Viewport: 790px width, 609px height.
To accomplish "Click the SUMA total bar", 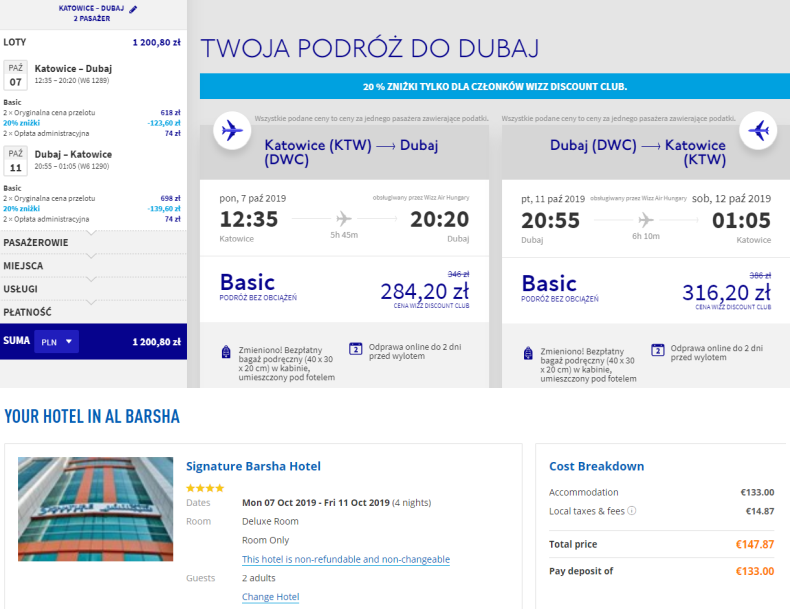I will coord(93,342).
